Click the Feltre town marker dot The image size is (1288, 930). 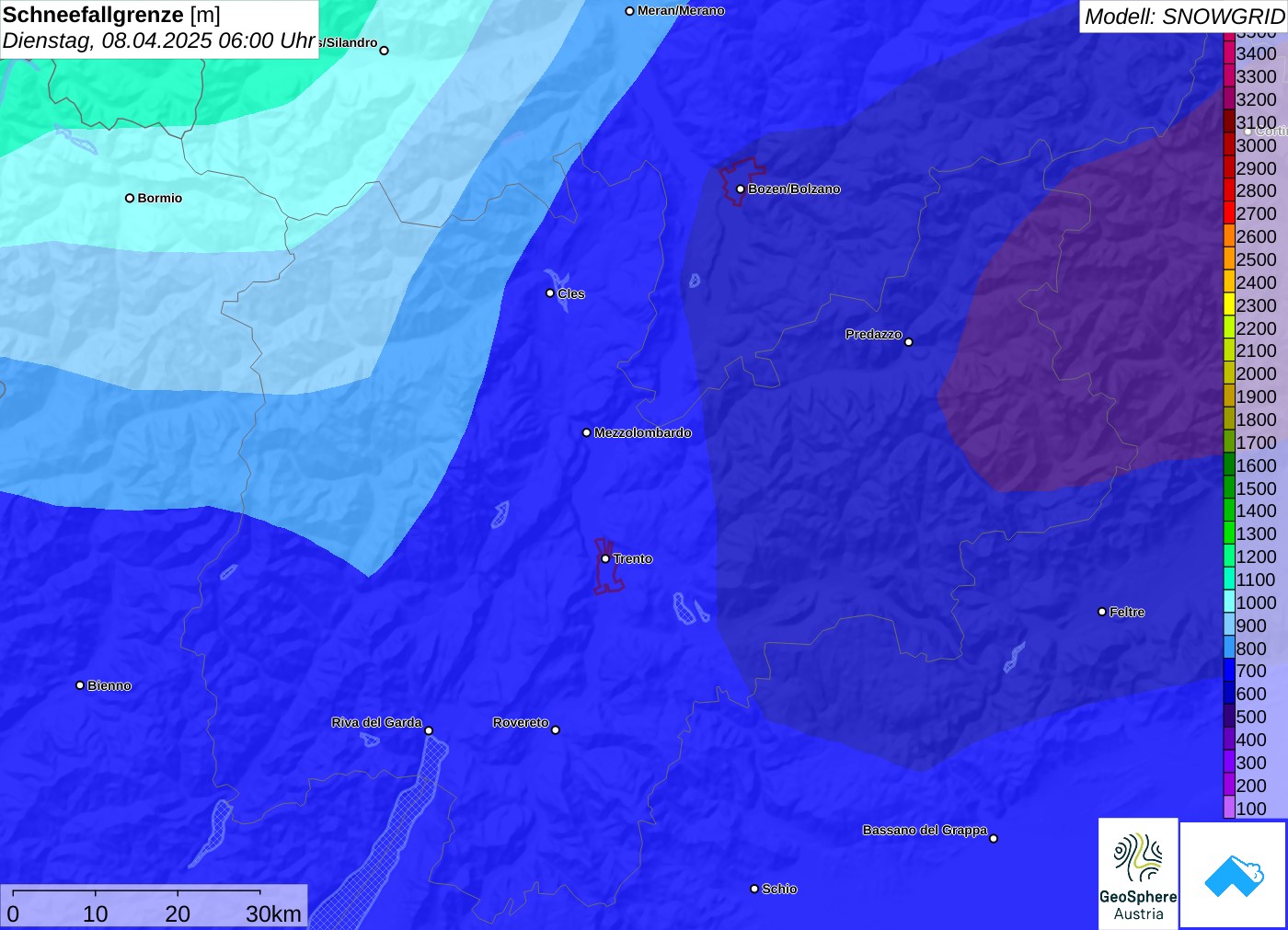1102,612
